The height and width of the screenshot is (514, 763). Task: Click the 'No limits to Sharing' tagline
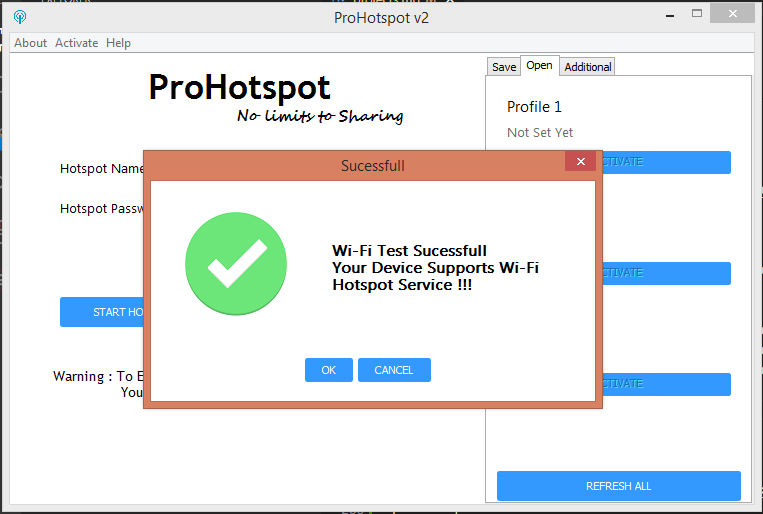coord(320,116)
